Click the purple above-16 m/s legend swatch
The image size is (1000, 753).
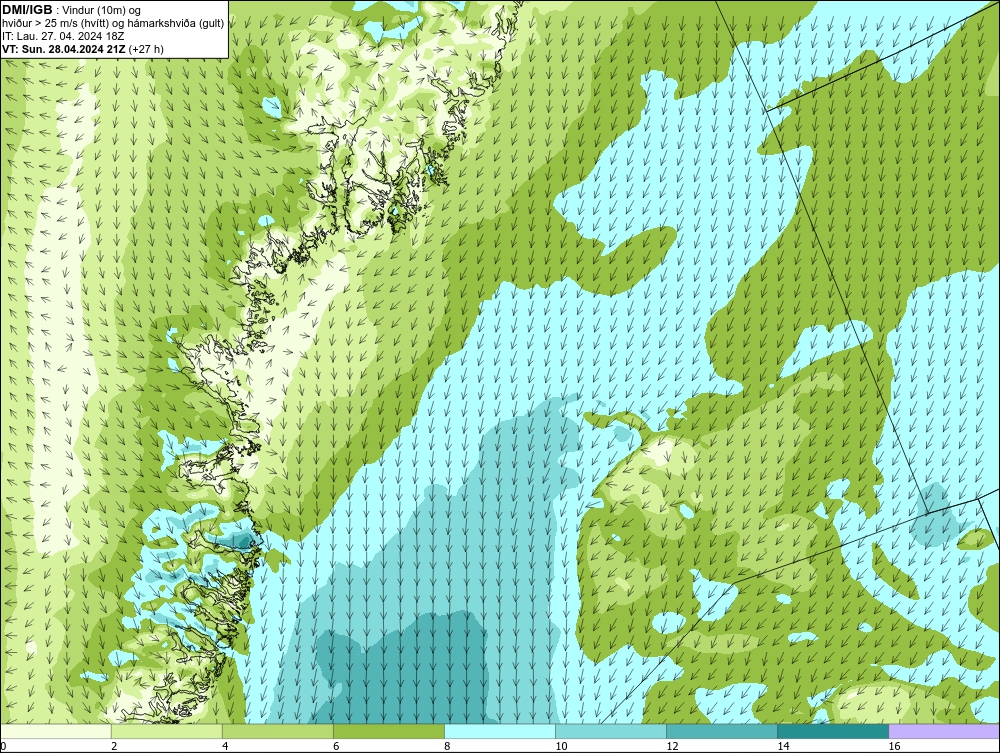pyautogui.click(x=944, y=731)
